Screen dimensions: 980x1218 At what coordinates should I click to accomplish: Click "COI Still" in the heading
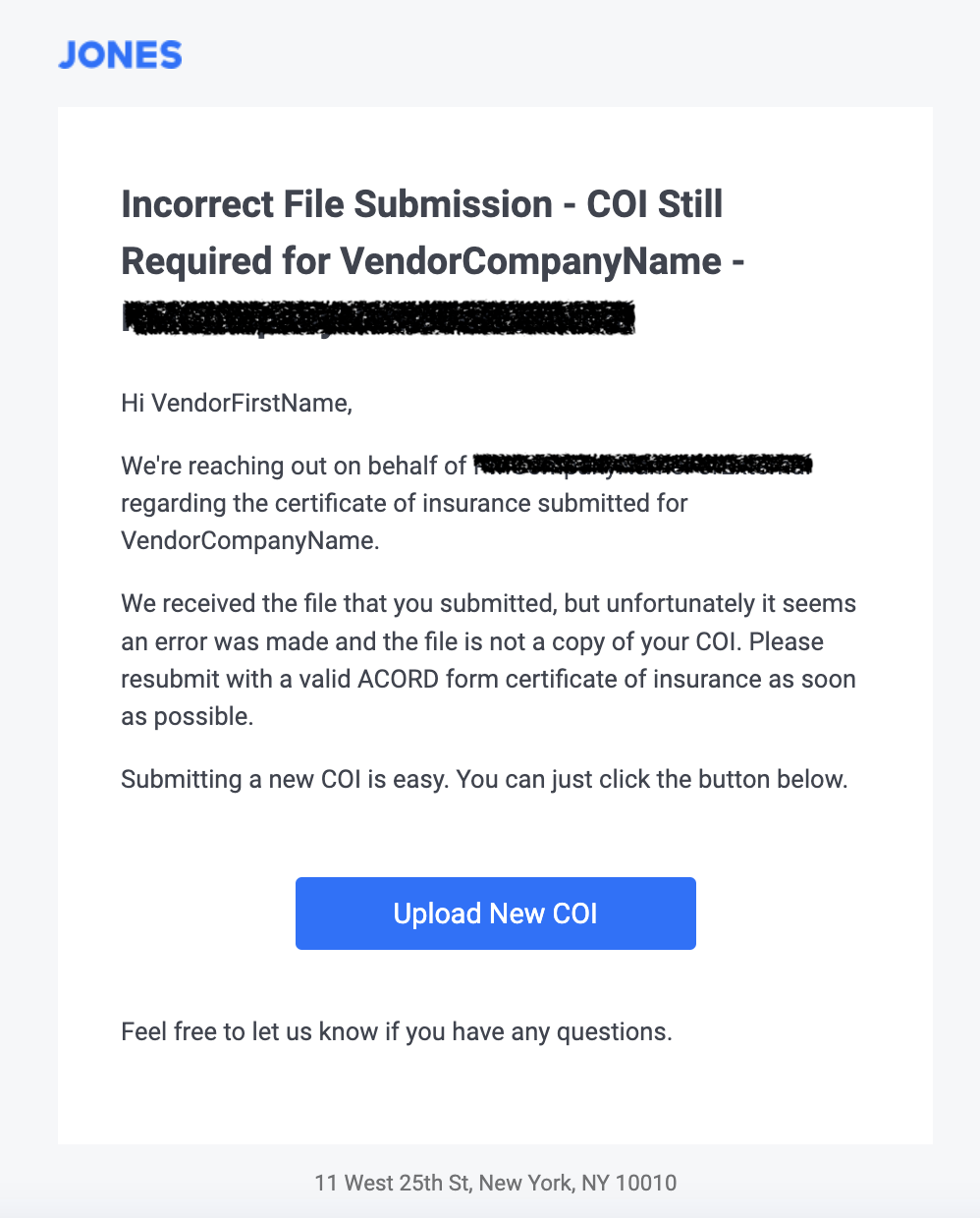coord(654,204)
